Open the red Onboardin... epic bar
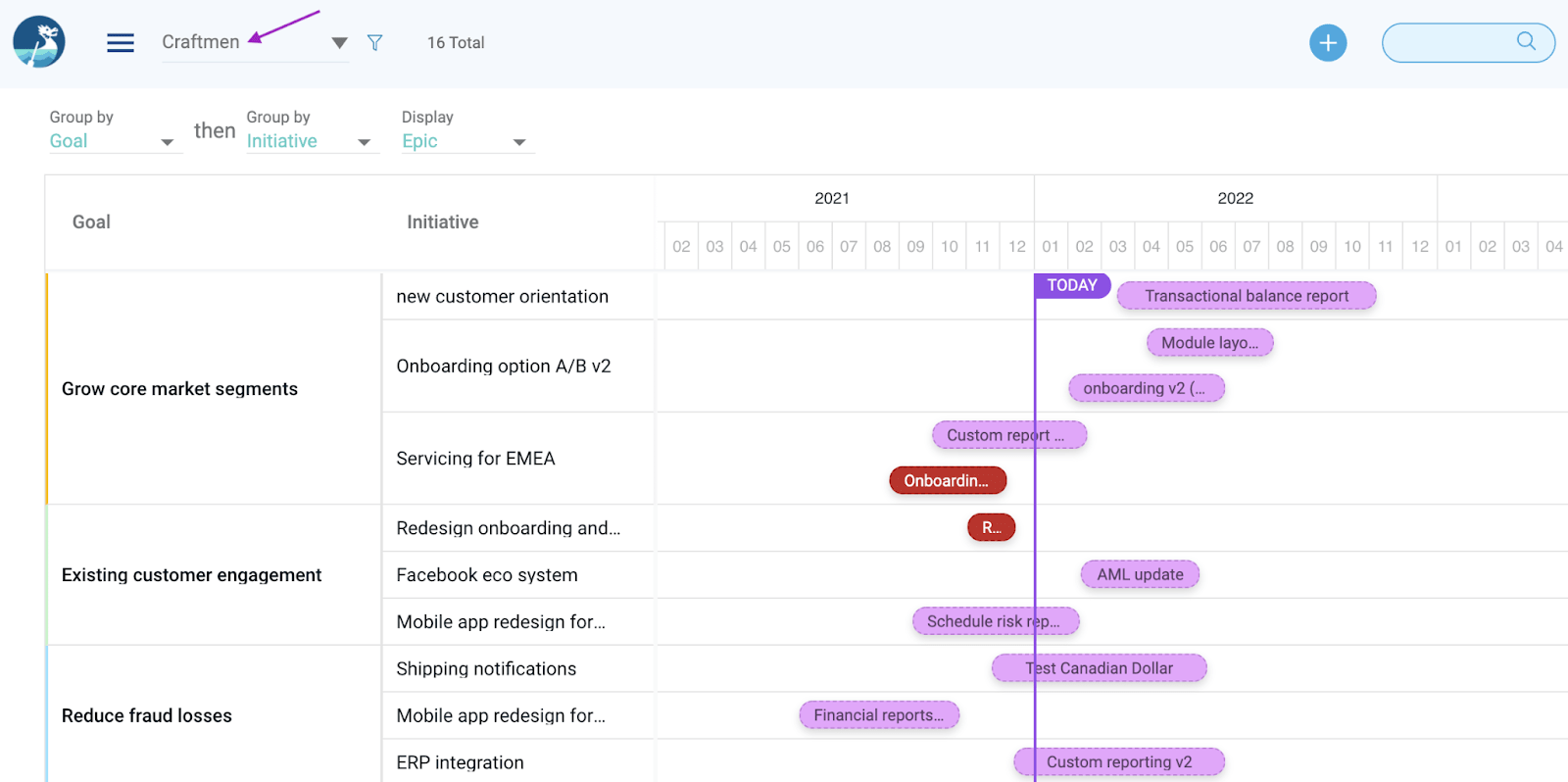 [948, 480]
